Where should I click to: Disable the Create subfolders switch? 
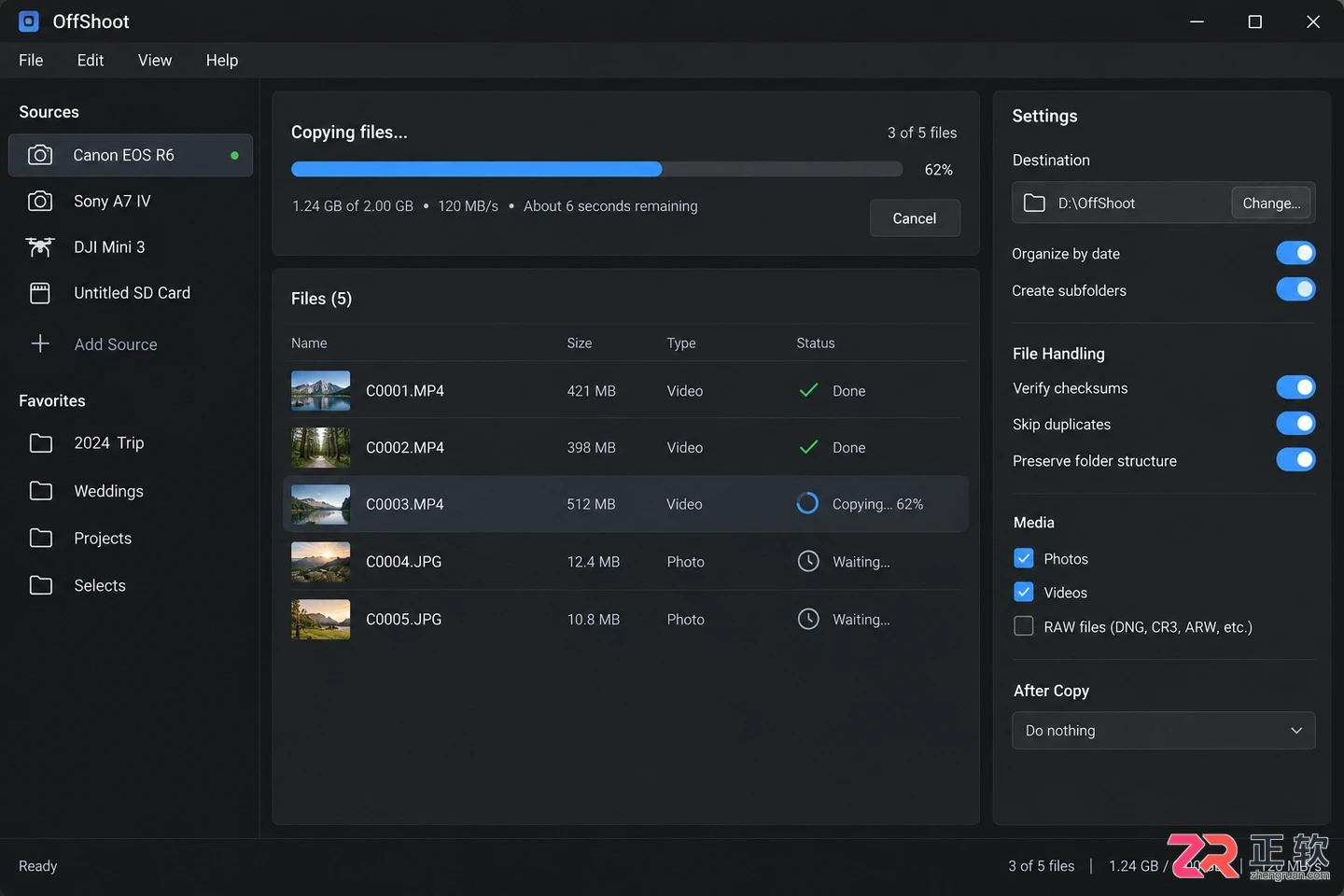coord(1295,289)
